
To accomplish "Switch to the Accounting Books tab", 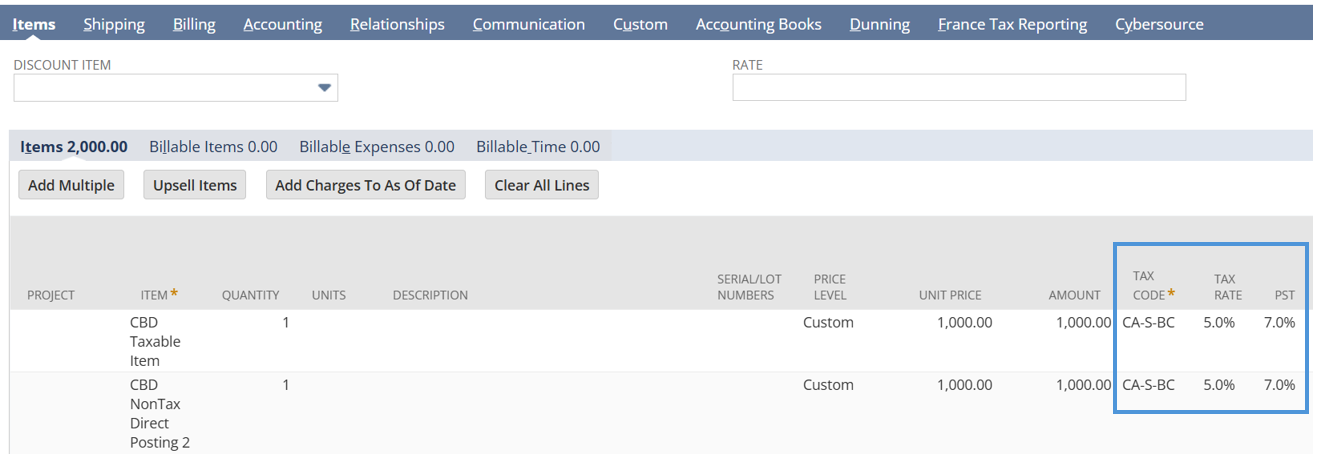I will point(758,24).
